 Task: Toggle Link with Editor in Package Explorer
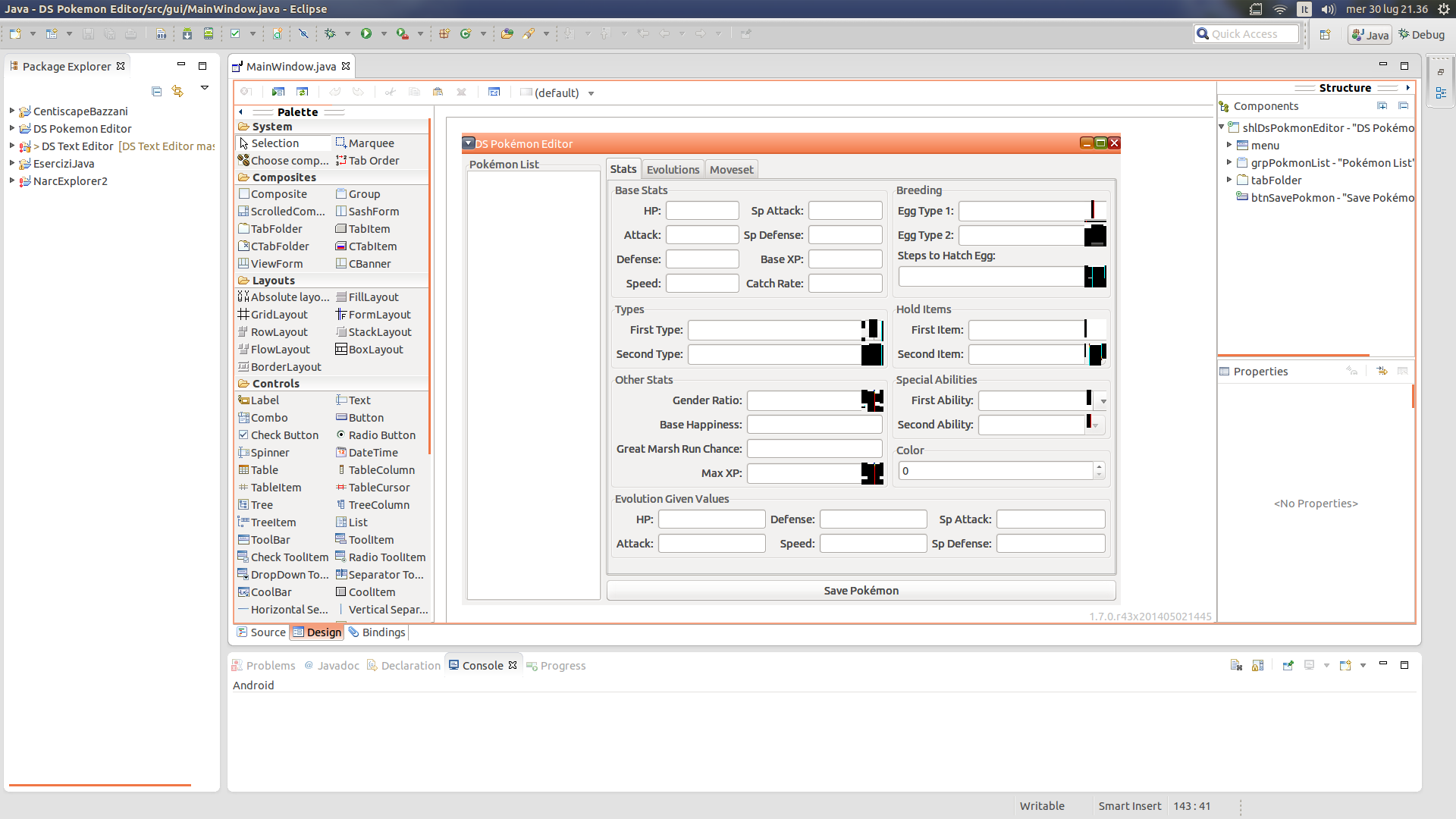tap(178, 91)
